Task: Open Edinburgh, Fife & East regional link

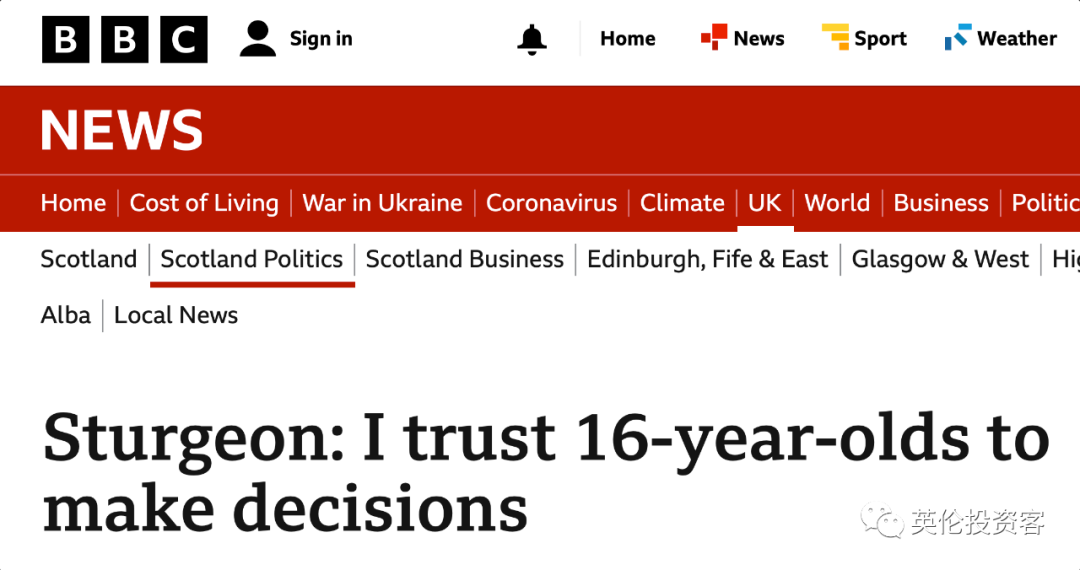Action: click(707, 260)
